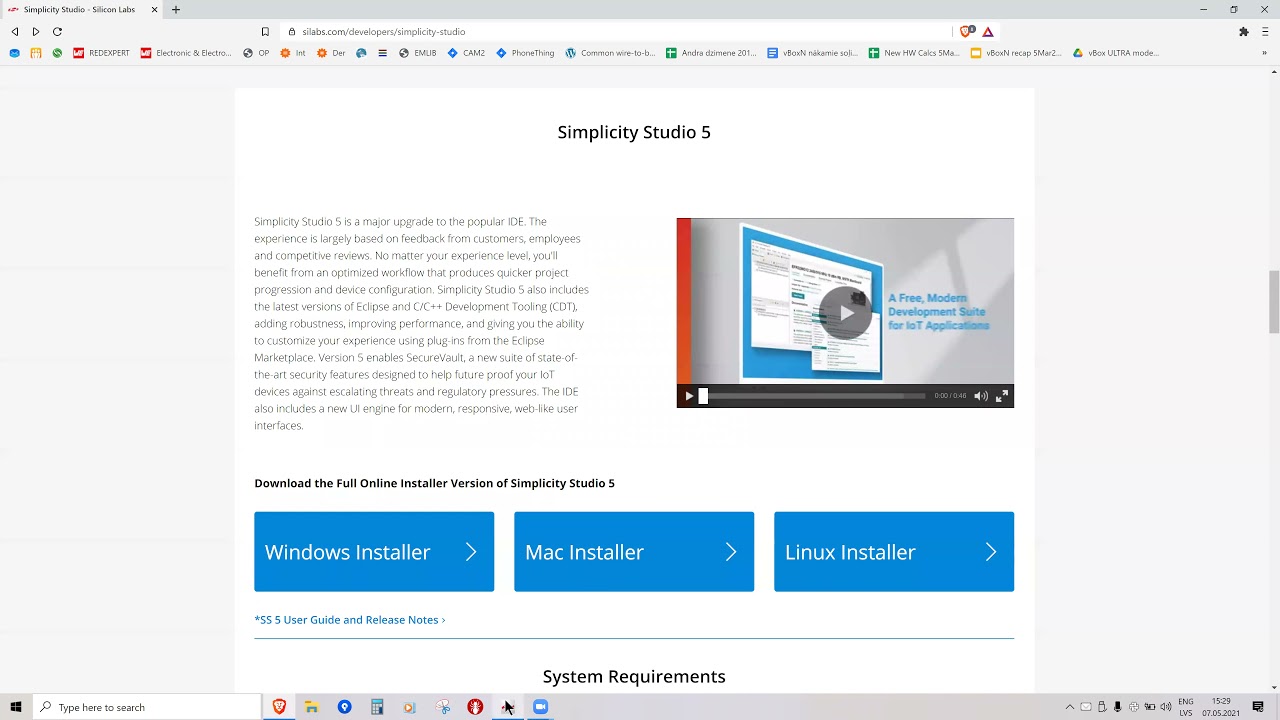
Task: Open Brave Rewards triangle icon
Action: pyautogui.click(x=988, y=31)
